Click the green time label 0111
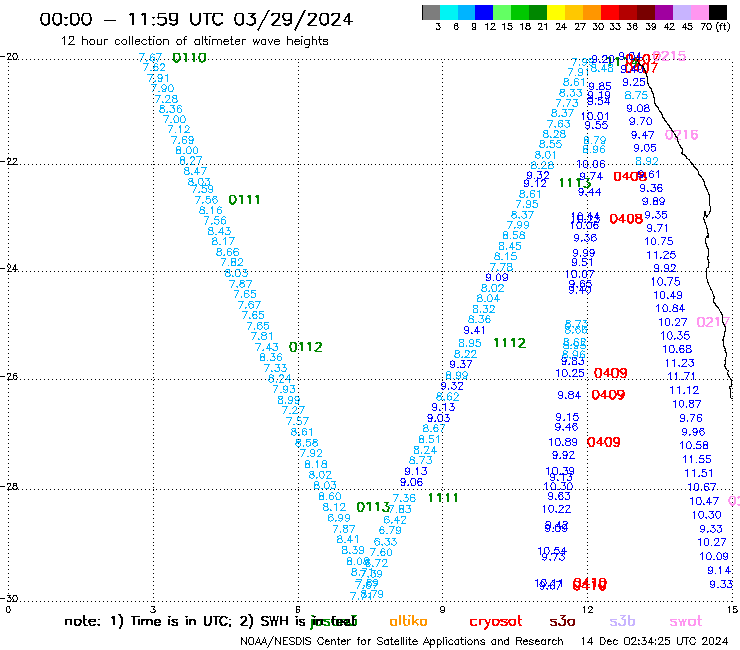740x650 pixels. [x=244, y=200]
